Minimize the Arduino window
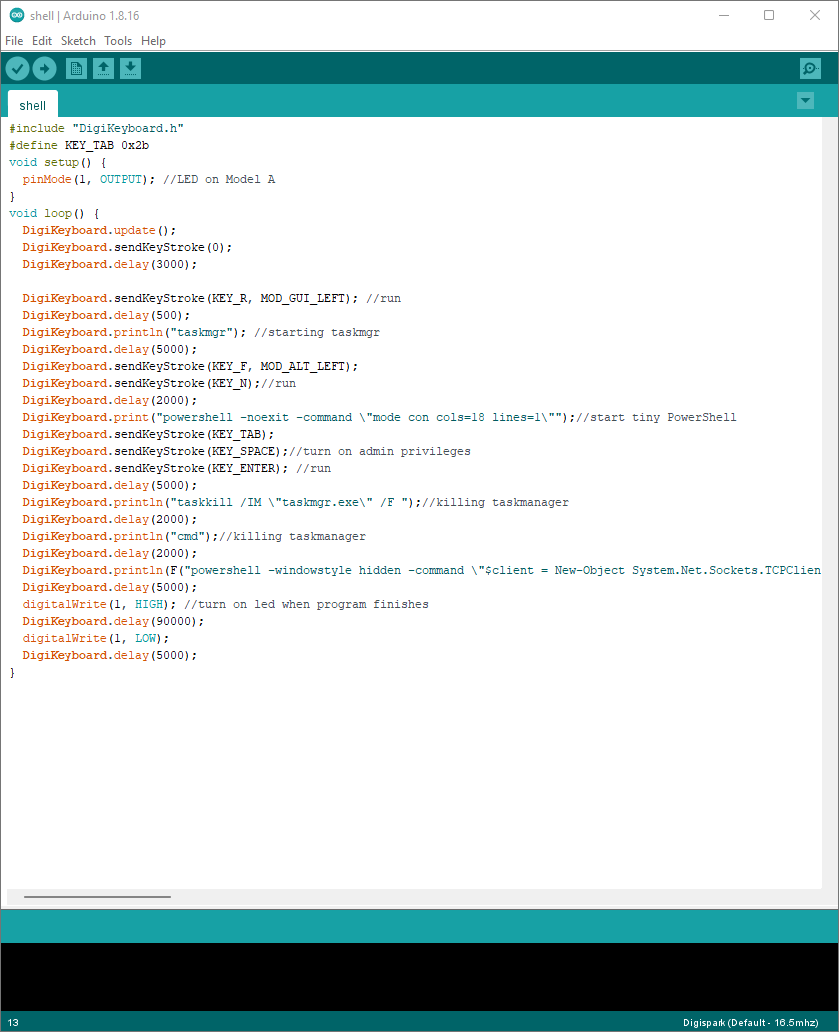839x1032 pixels. [724, 15]
